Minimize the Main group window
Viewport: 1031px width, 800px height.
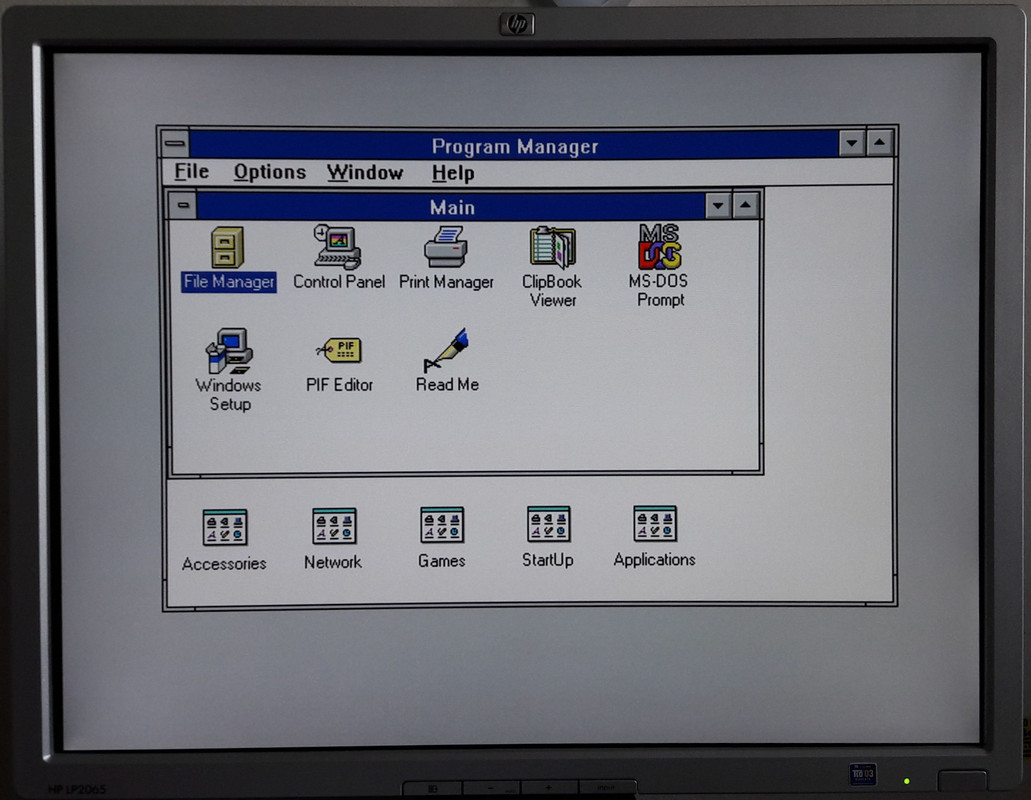(x=718, y=206)
